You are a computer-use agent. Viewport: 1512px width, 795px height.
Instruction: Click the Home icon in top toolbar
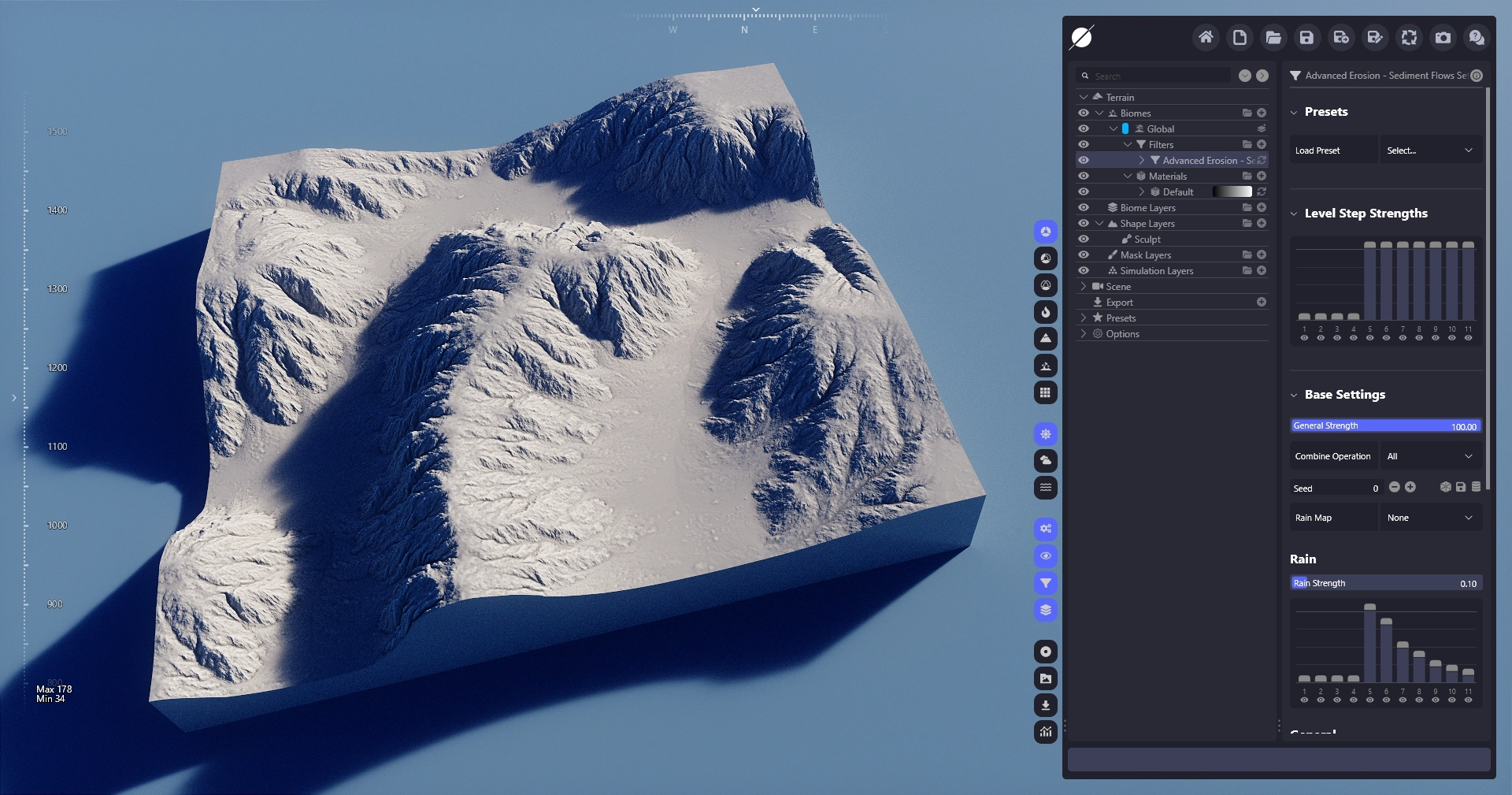pyautogui.click(x=1206, y=37)
